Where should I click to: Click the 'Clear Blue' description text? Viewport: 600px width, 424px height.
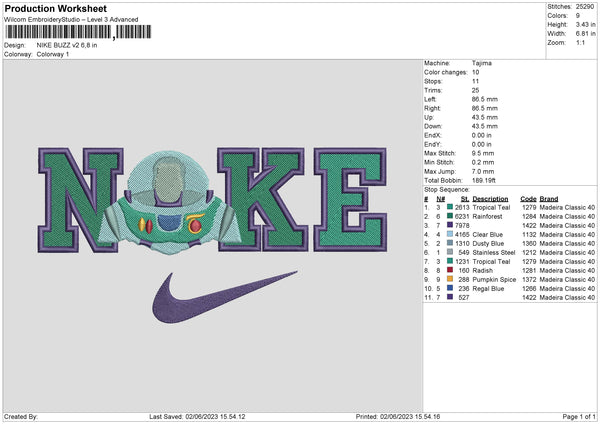click(488, 234)
